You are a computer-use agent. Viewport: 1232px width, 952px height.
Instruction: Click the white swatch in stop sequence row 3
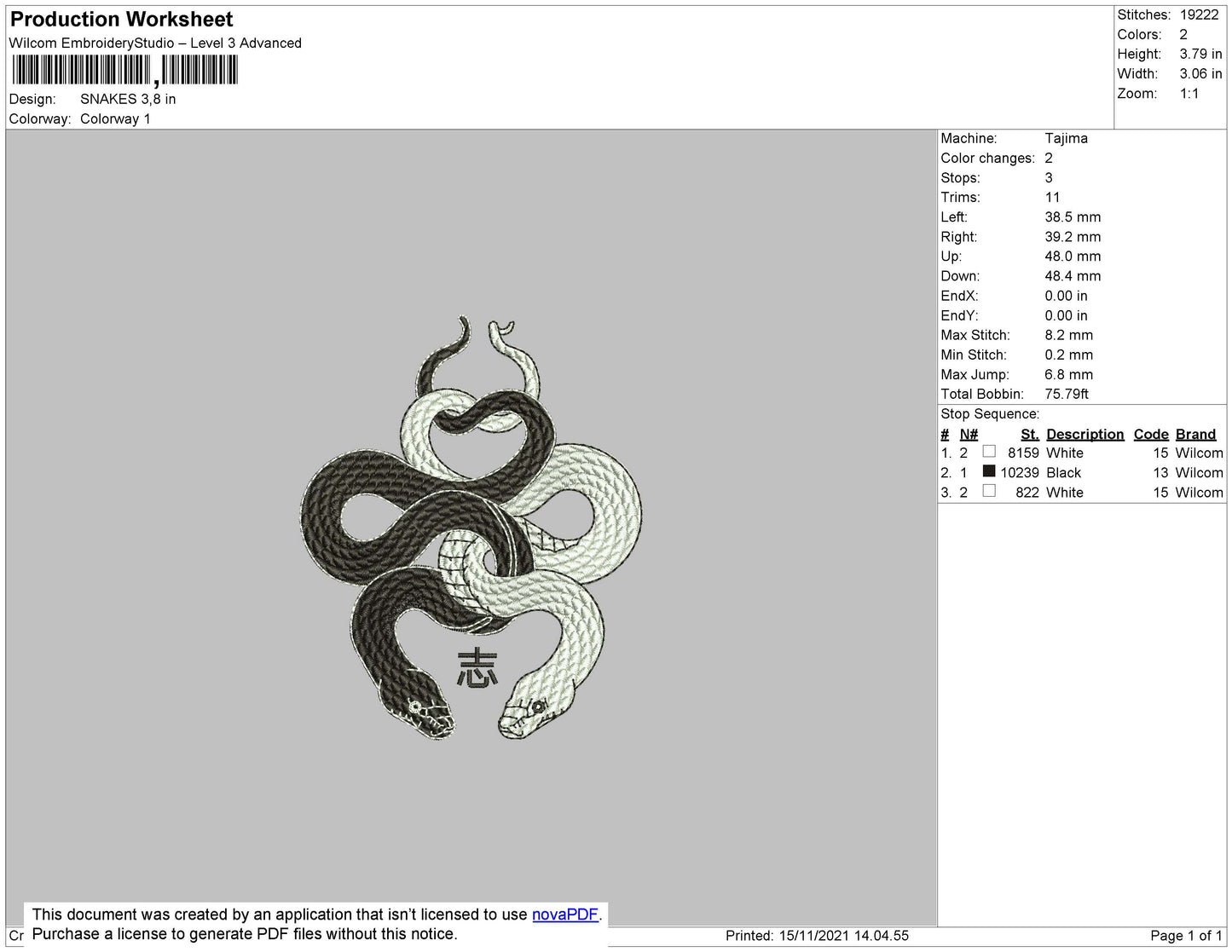(989, 491)
